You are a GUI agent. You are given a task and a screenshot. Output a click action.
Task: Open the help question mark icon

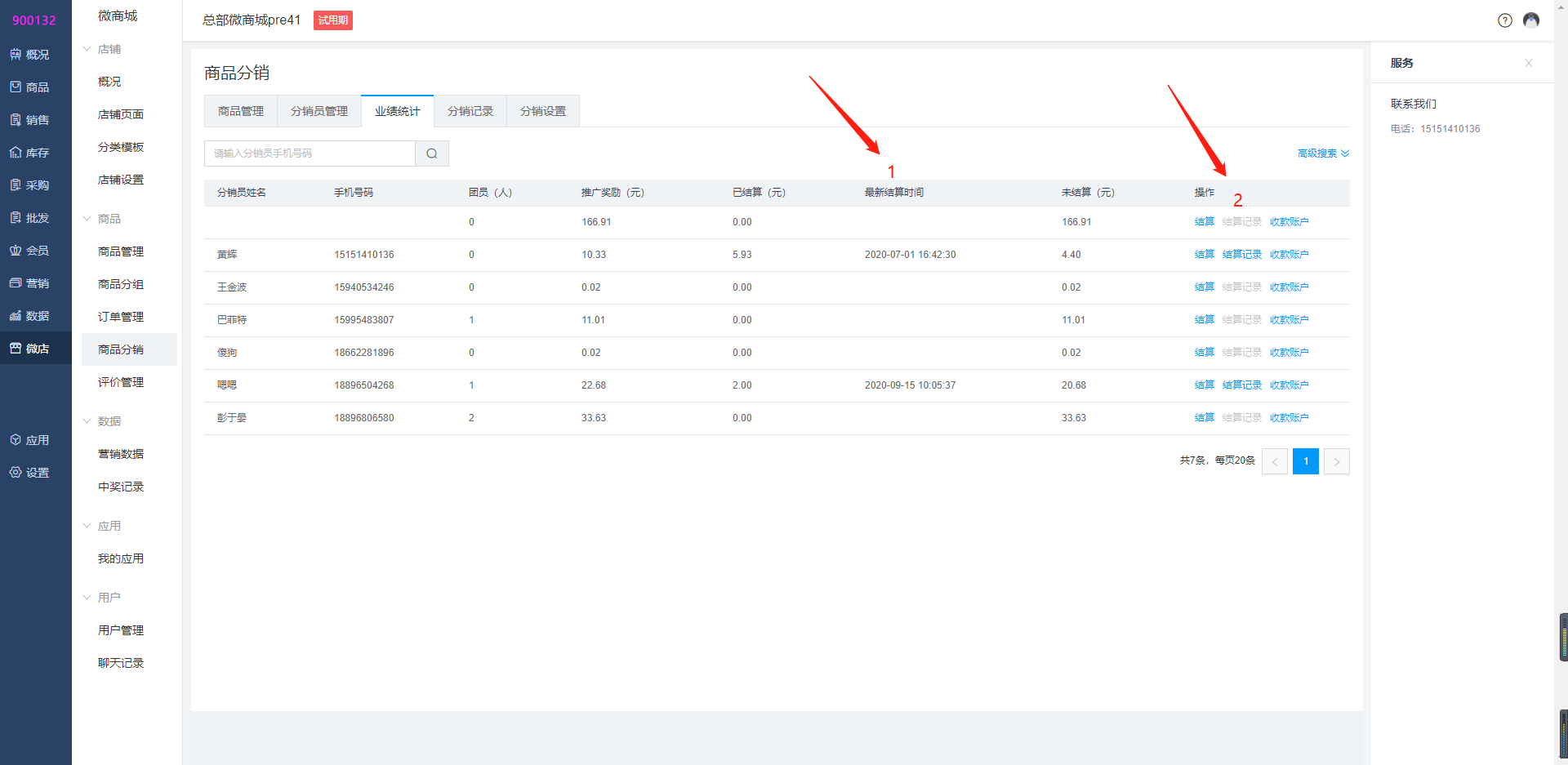coord(1504,20)
